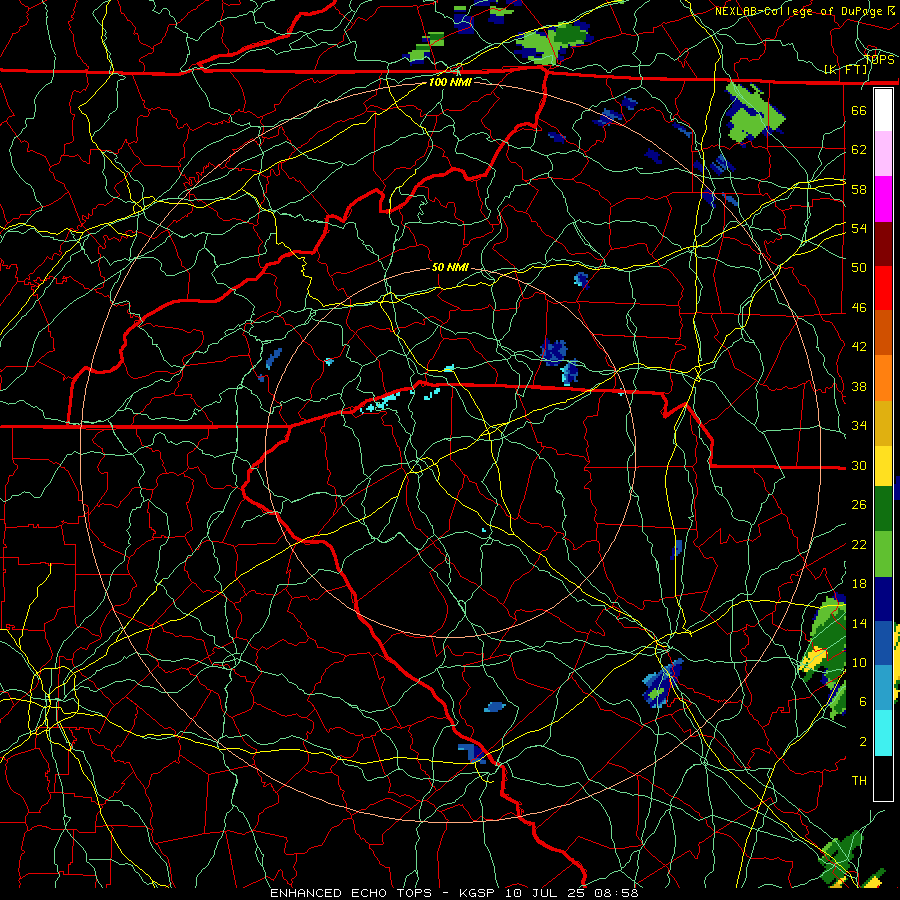Screen dimensions: 900x900
Task: Click the legend value "22"
Action: pos(859,545)
